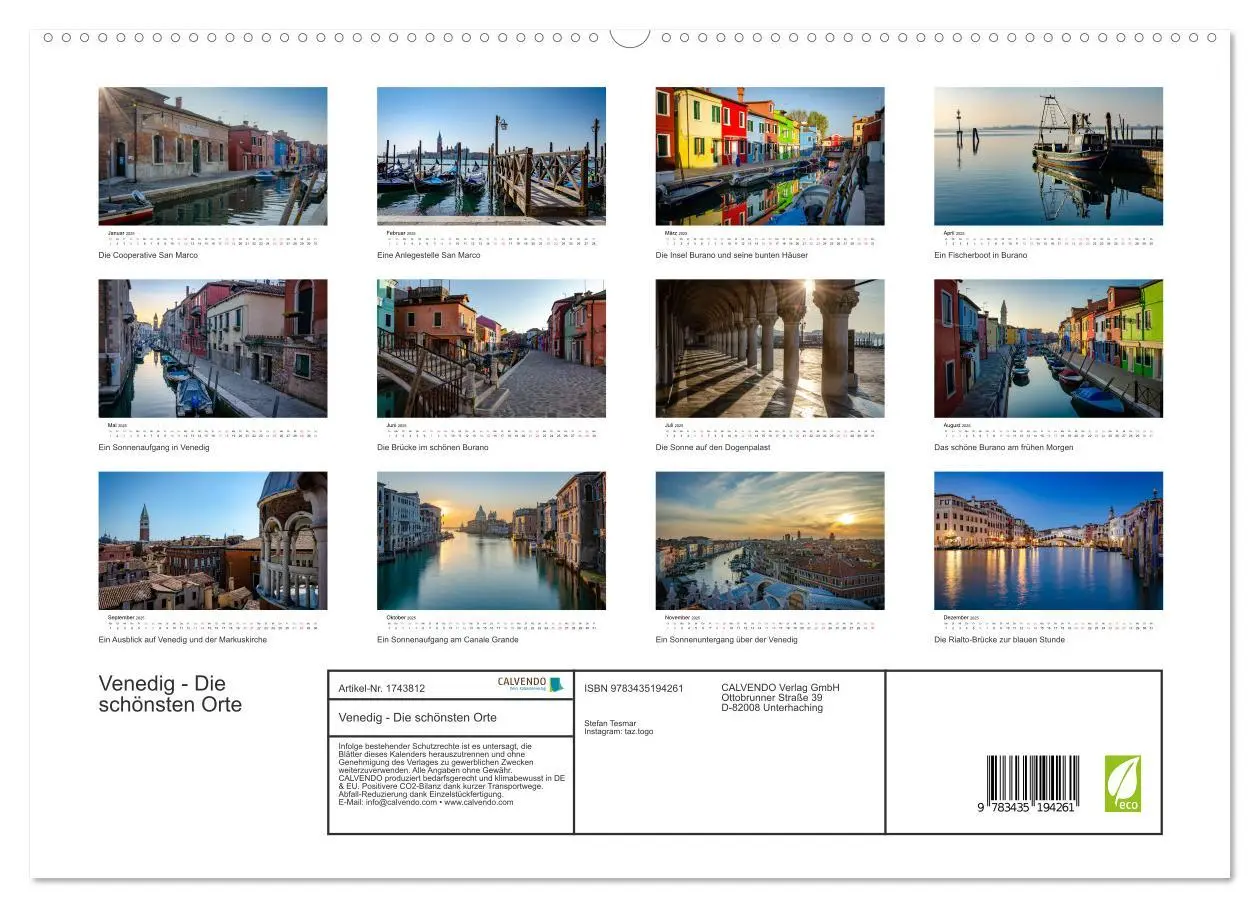Click author name 'Stefan Tesmar'
This screenshot has width=1260, height=908.
click(x=610, y=723)
